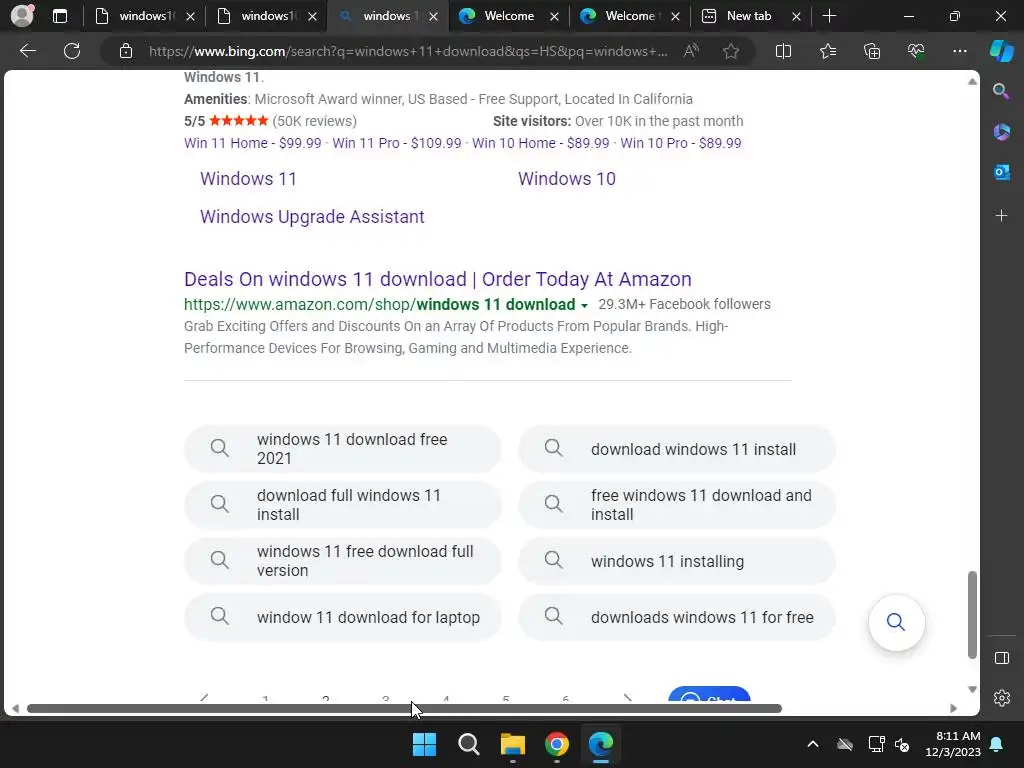Open a new browser tab
The height and width of the screenshot is (768, 1024).
pos(829,16)
